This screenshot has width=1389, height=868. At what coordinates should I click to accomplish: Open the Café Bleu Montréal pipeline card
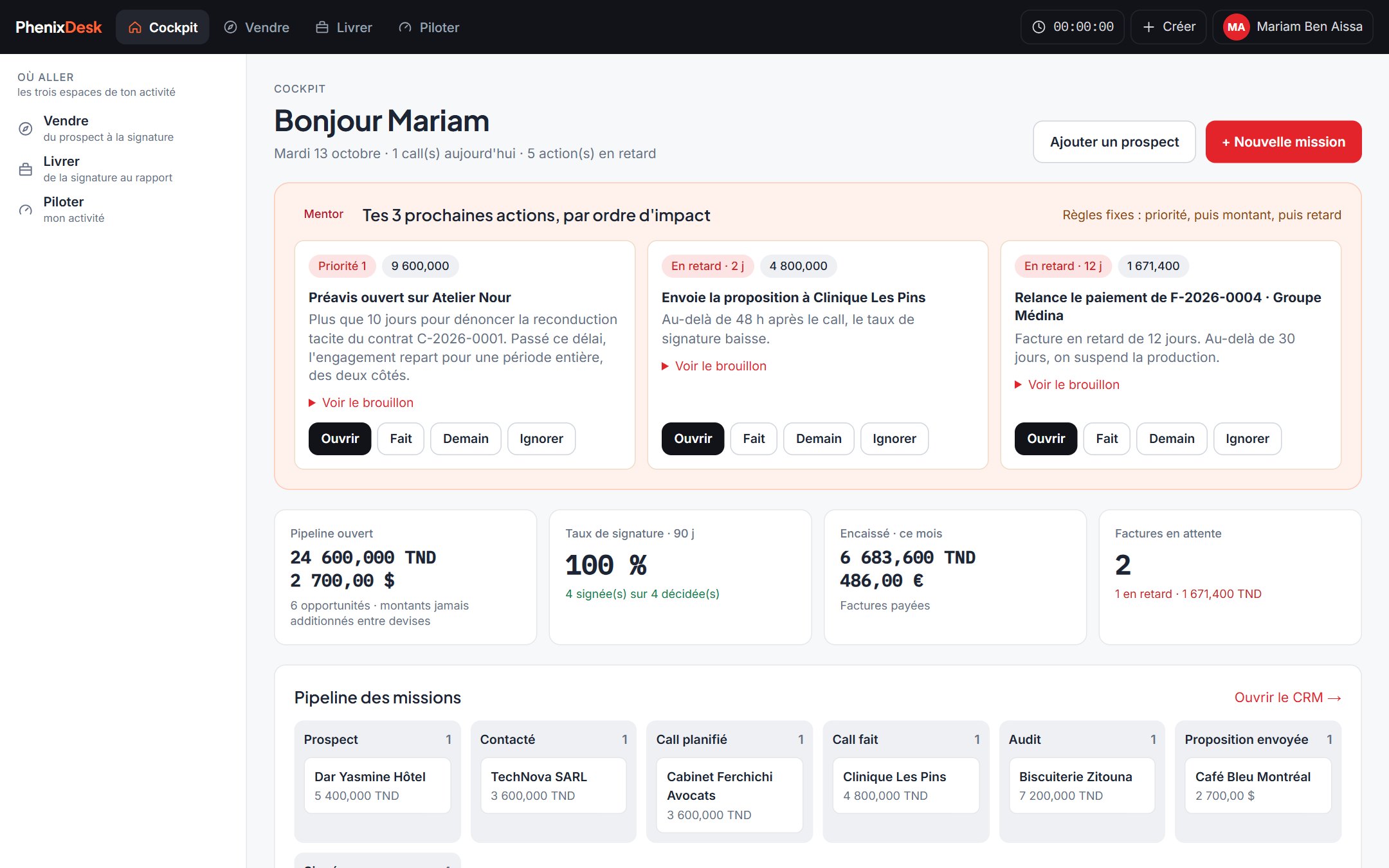pos(1258,786)
